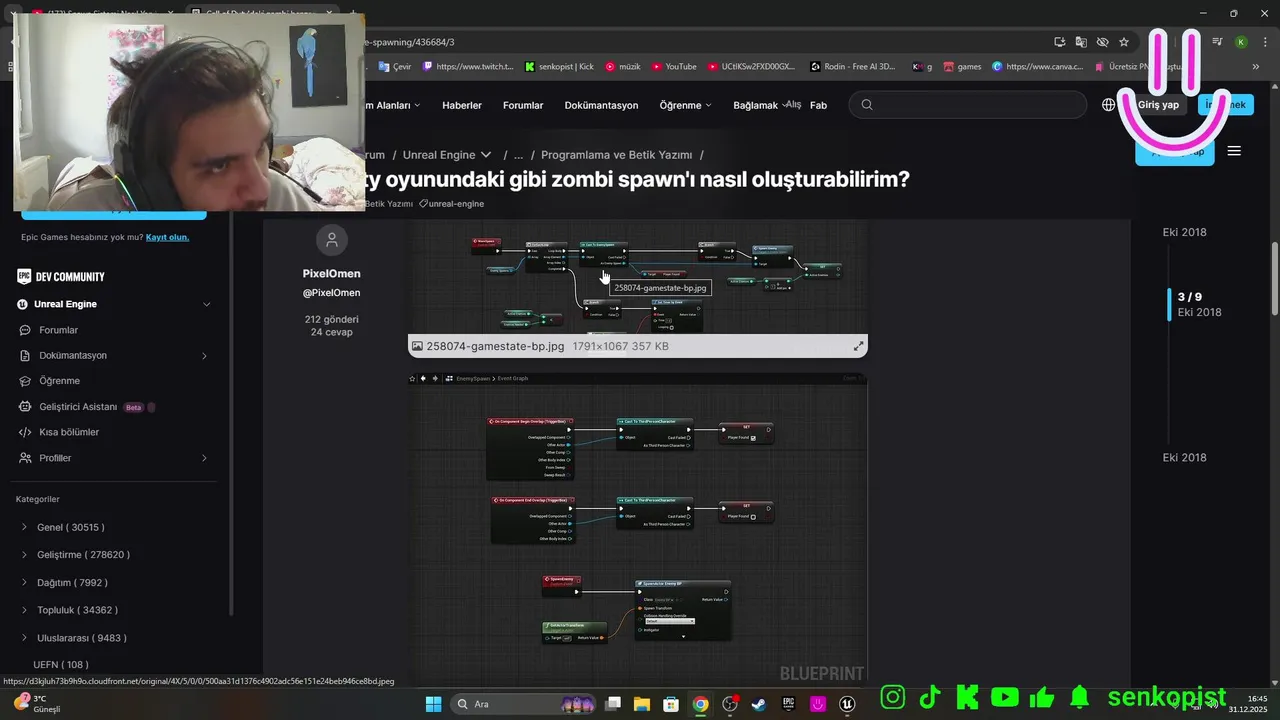Image resolution: width=1280 pixels, height=720 pixels.
Task: Expand the collapsed breadcrumb ellipsis
Action: [x=519, y=155]
